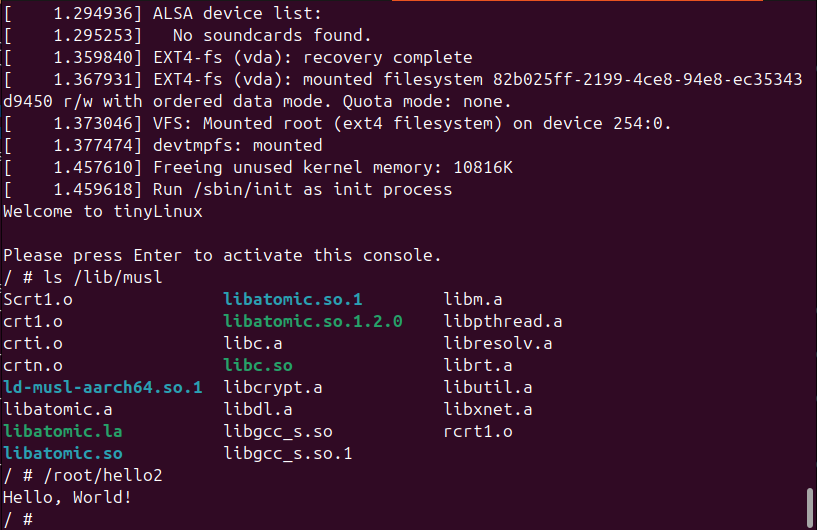Screen dimensions: 817x530
Task: Click the "Please press Enter to activate" message
Action: click(x=222, y=255)
